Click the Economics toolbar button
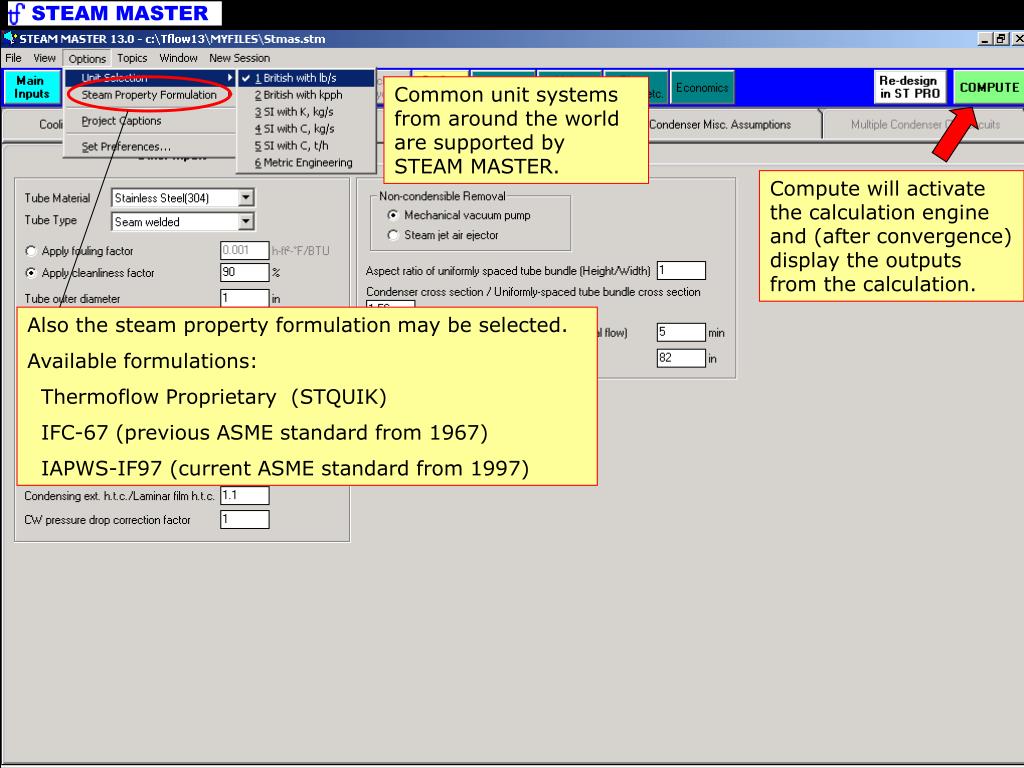Screen dimensions: 1024x768 tap(702, 88)
